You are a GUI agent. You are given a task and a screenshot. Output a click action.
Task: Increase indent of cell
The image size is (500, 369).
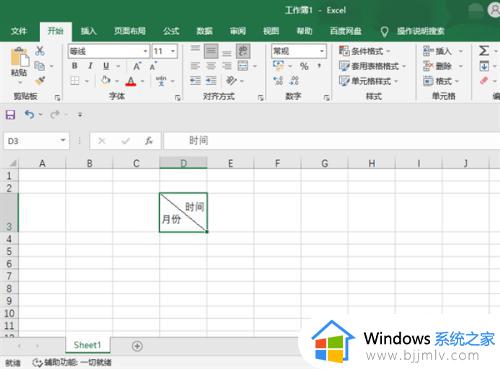pos(211,81)
